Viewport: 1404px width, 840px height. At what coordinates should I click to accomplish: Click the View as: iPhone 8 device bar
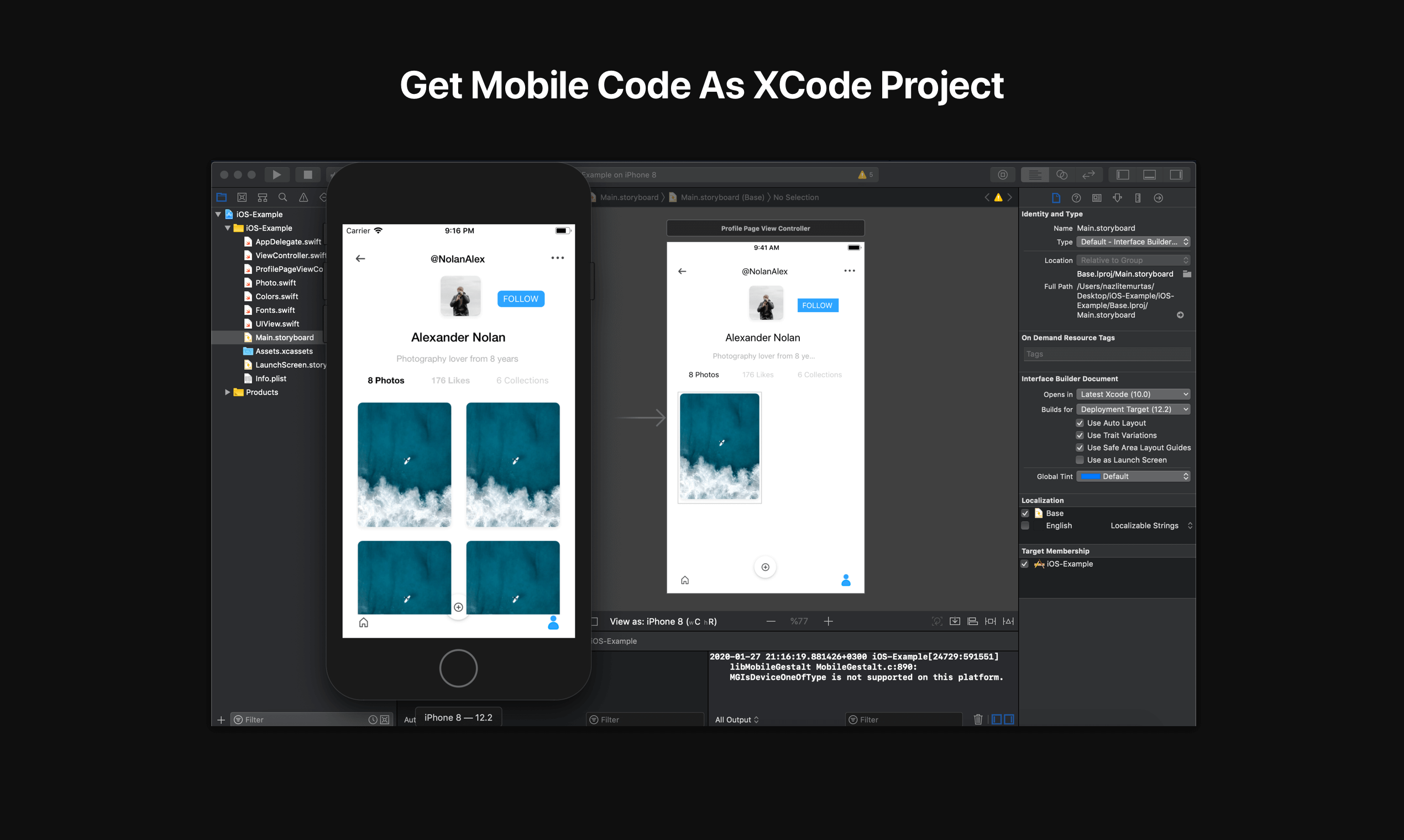click(663, 622)
